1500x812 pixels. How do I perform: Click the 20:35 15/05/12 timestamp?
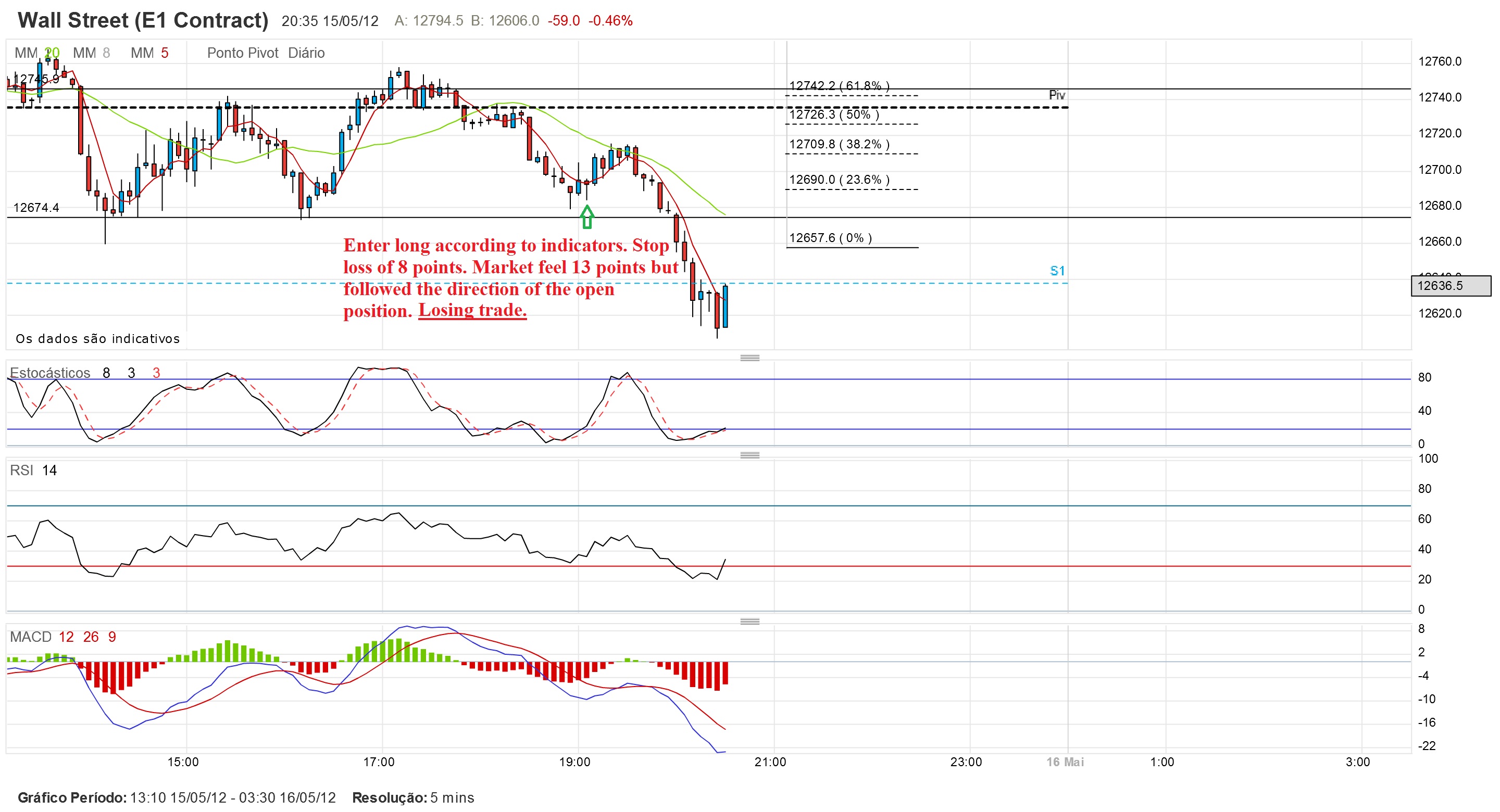click(330, 21)
